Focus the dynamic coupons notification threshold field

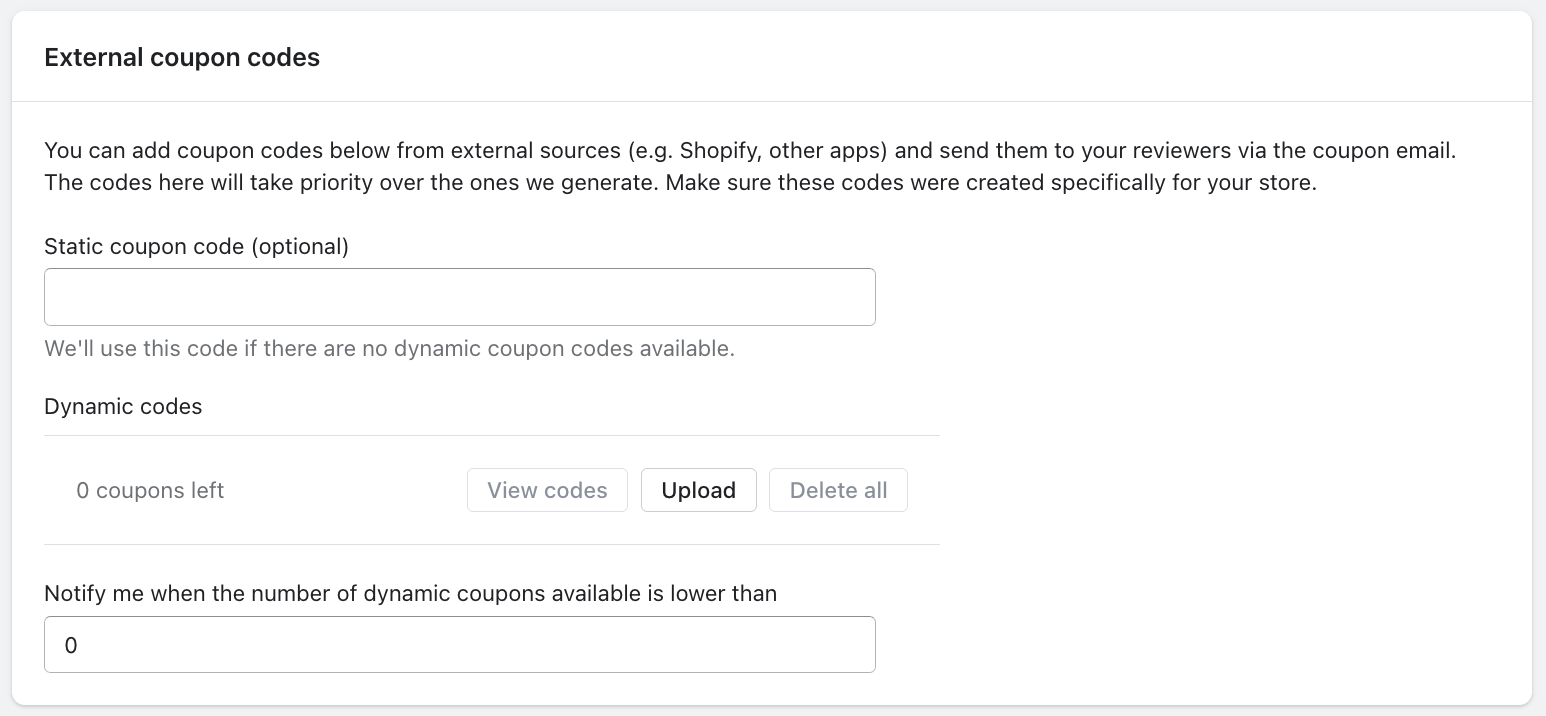click(460, 644)
